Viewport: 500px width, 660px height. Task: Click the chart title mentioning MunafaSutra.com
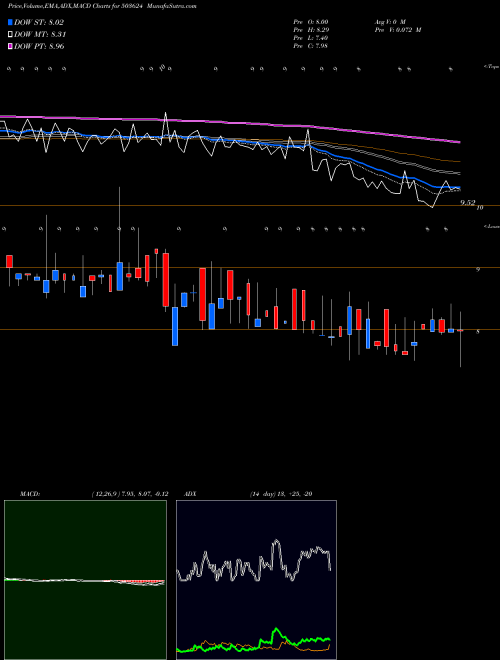click(x=102, y=6)
